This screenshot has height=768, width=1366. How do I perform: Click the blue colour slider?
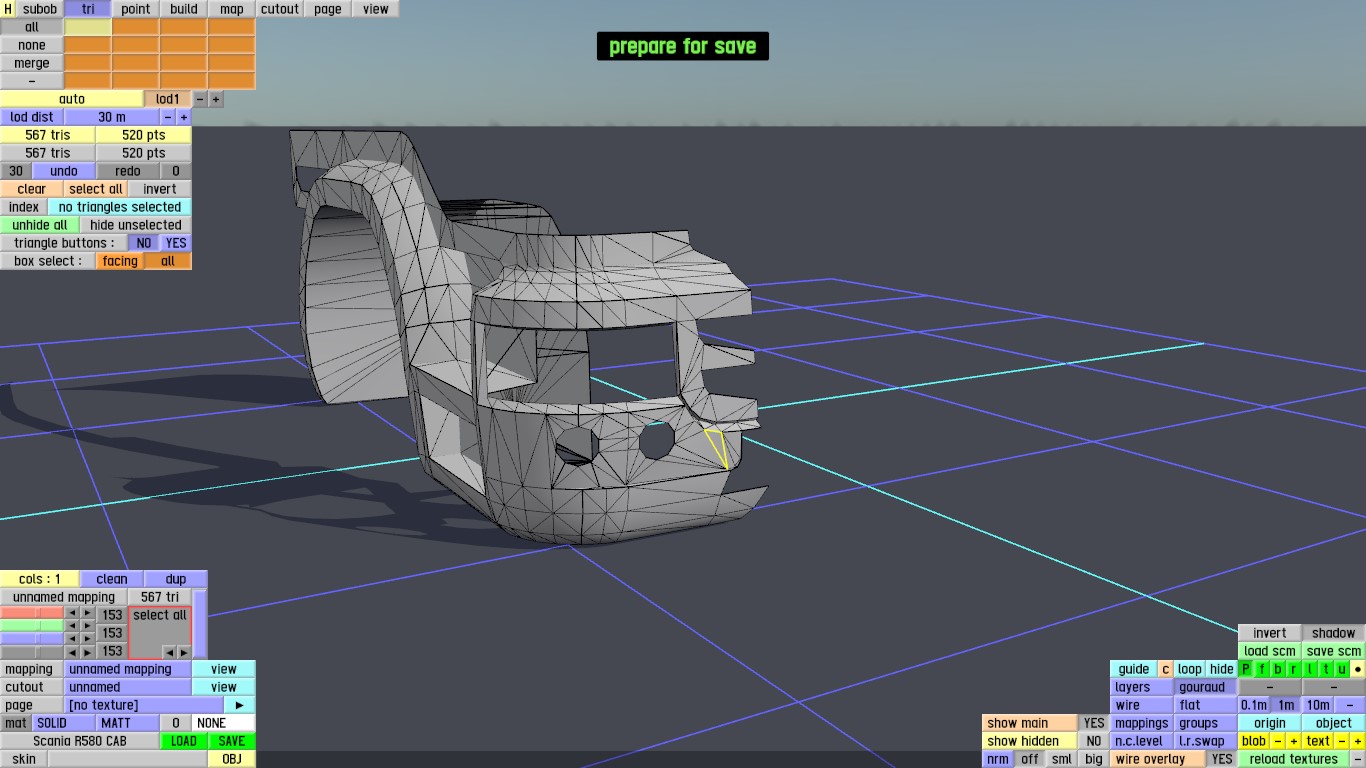tap(32, 639)
